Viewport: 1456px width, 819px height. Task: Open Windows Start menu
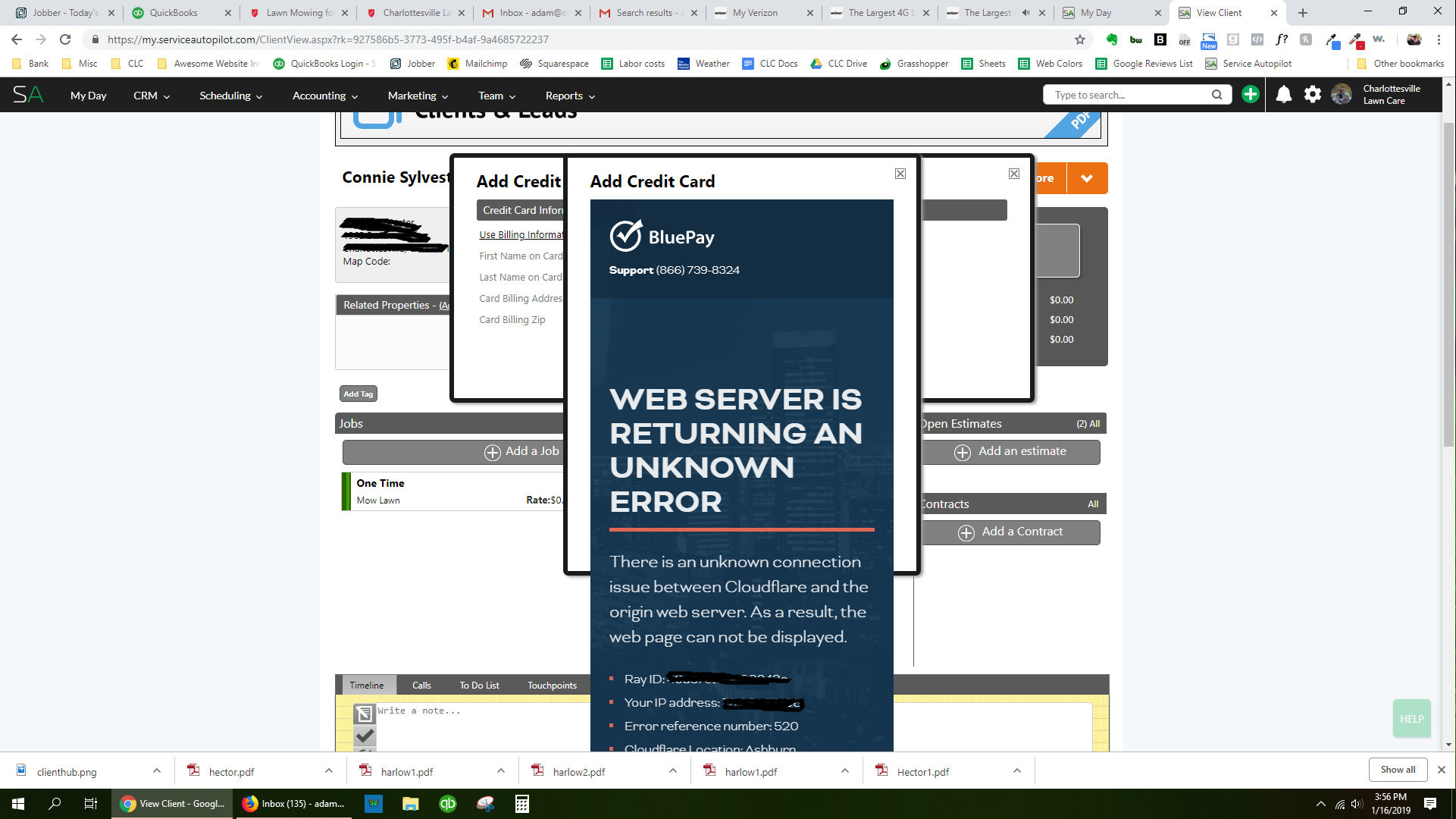tap(18, 804)
